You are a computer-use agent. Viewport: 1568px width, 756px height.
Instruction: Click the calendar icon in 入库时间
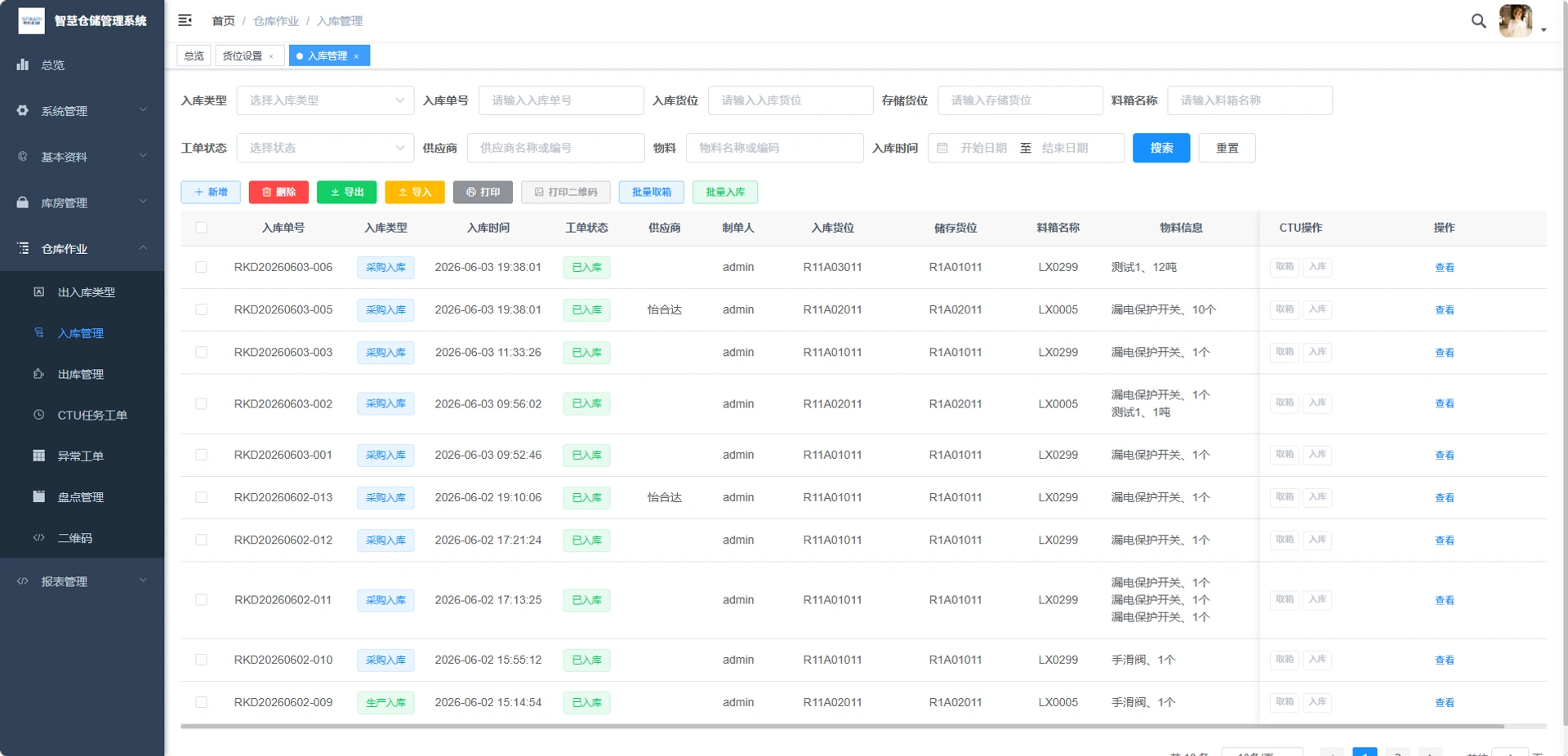(x=942, y=148)
